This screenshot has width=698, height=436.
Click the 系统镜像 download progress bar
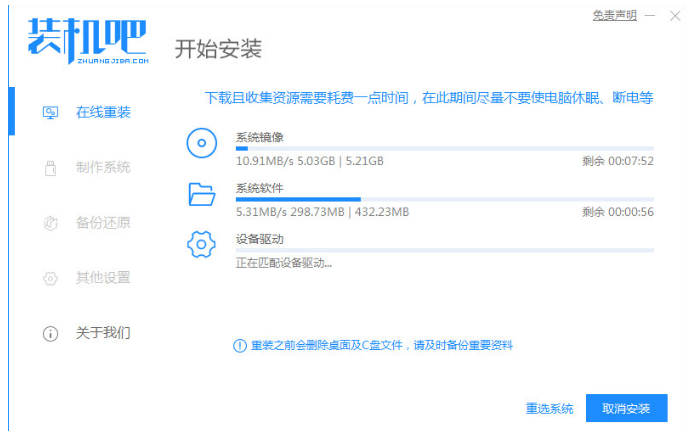click(x=444, y=148)
